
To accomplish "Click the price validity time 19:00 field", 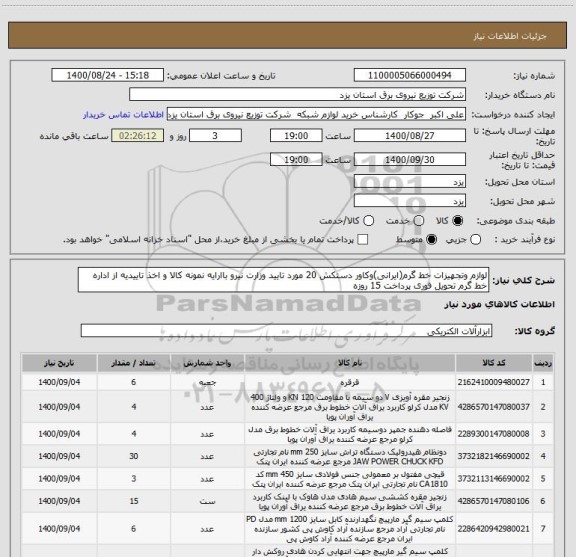I will click(296, 159).
